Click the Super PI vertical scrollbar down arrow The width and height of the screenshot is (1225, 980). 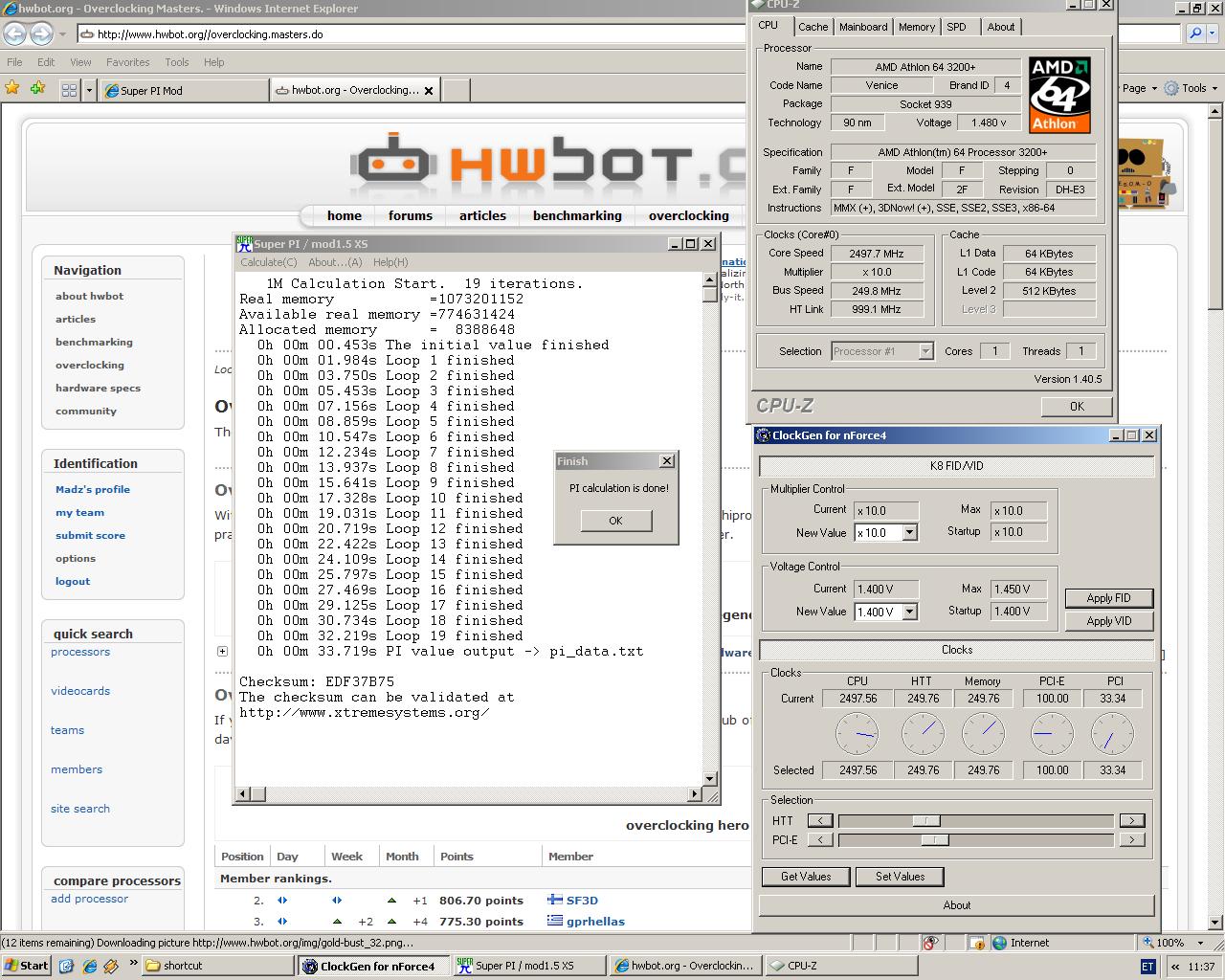710,778
